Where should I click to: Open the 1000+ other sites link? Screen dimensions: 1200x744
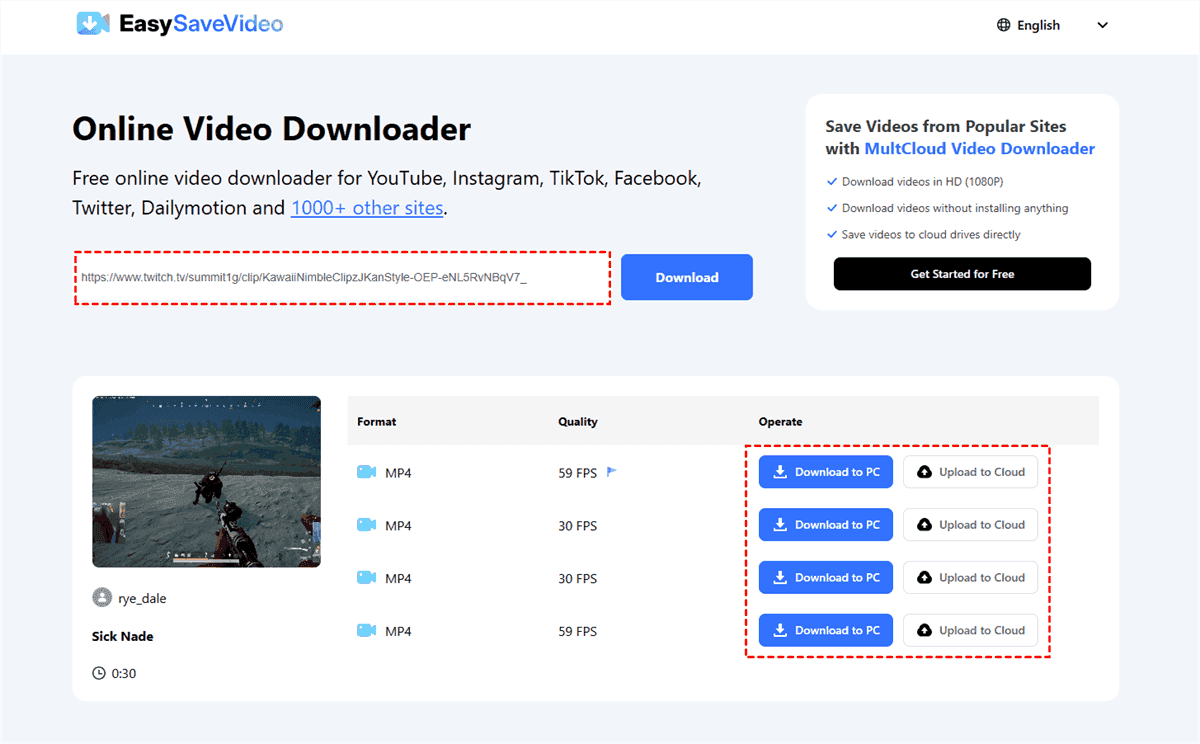(367, 208)
